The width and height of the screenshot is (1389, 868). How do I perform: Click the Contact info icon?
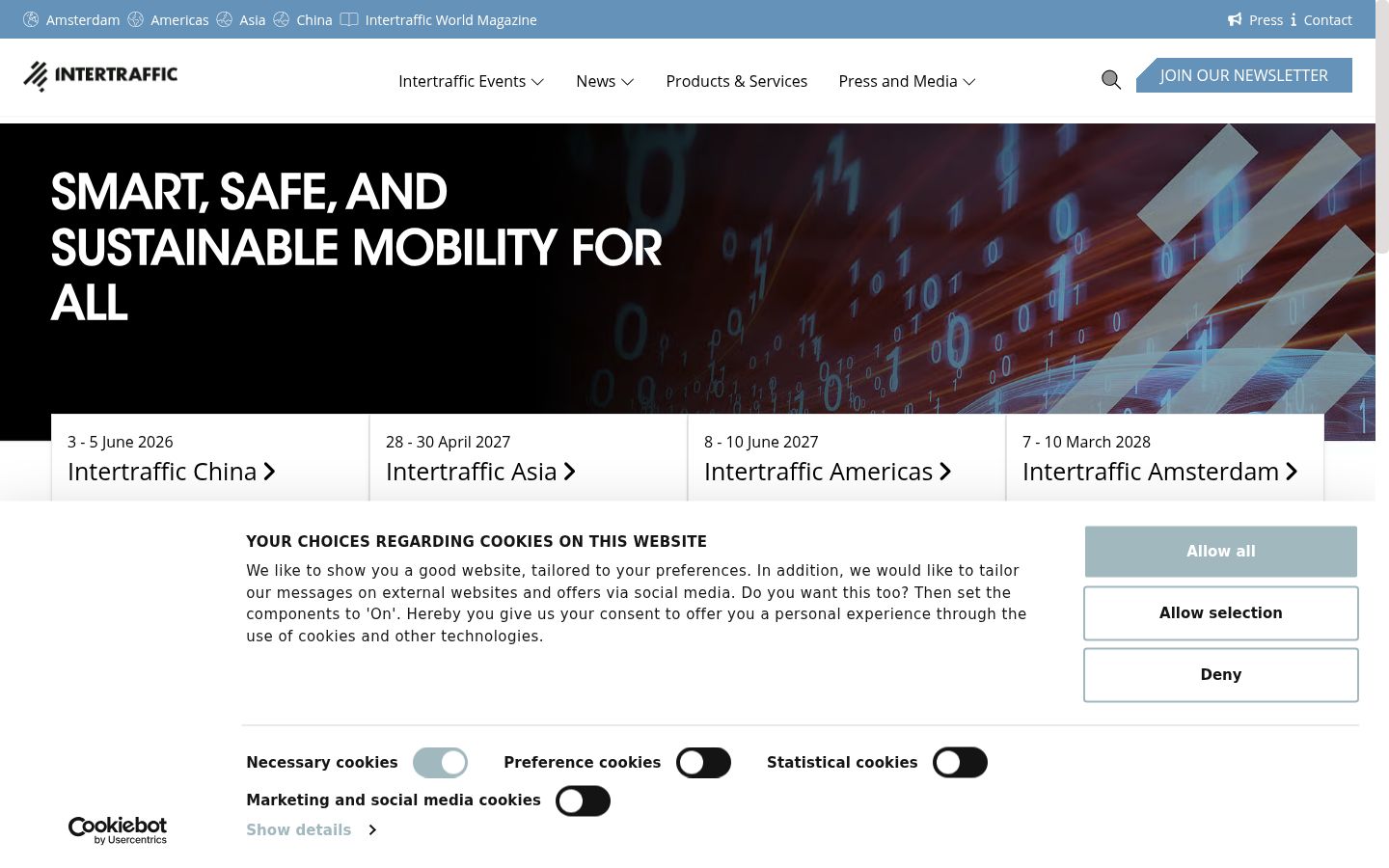coord(1294,19)
